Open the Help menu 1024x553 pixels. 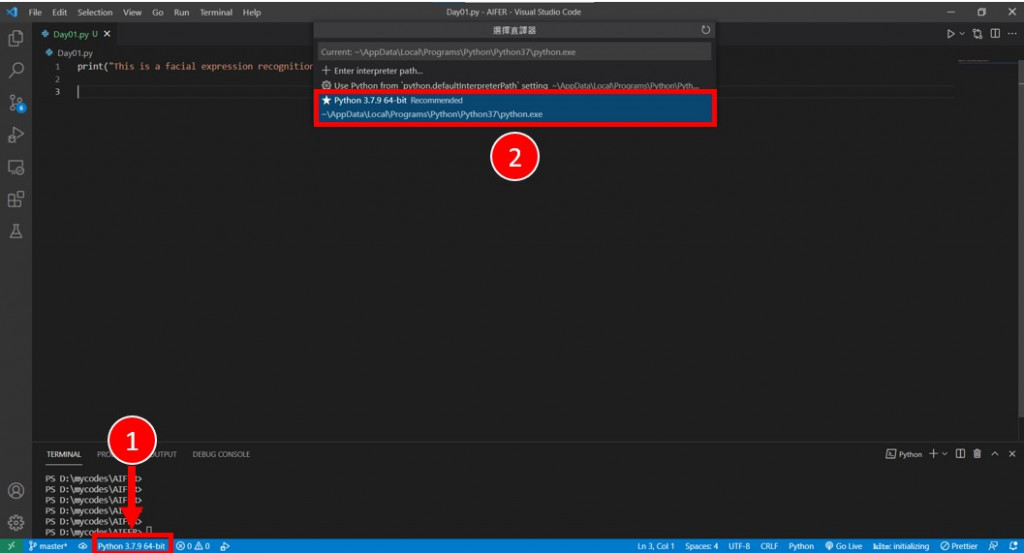pos(251,12)
